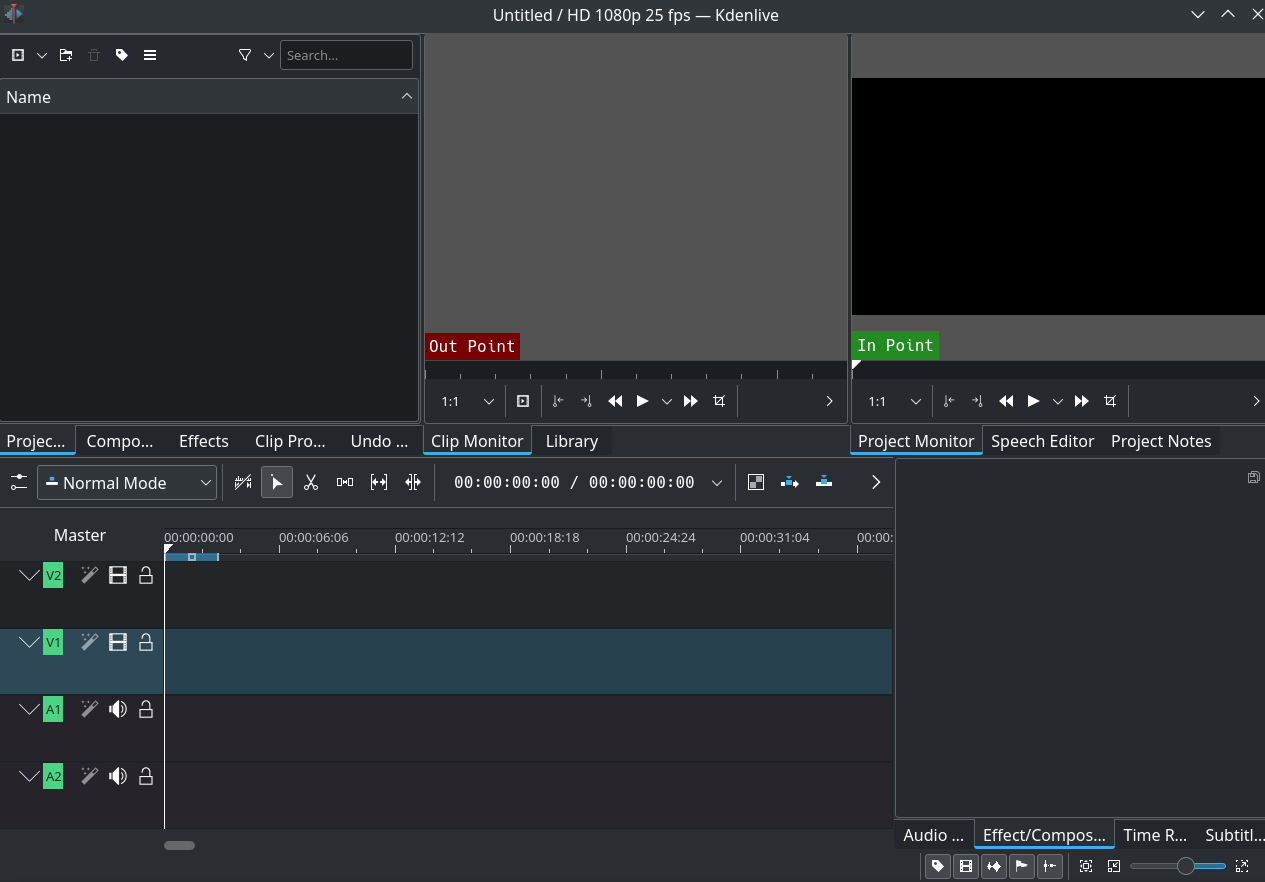Open Project Monitor 1:1 zoom dropdown

click(895, 401)
